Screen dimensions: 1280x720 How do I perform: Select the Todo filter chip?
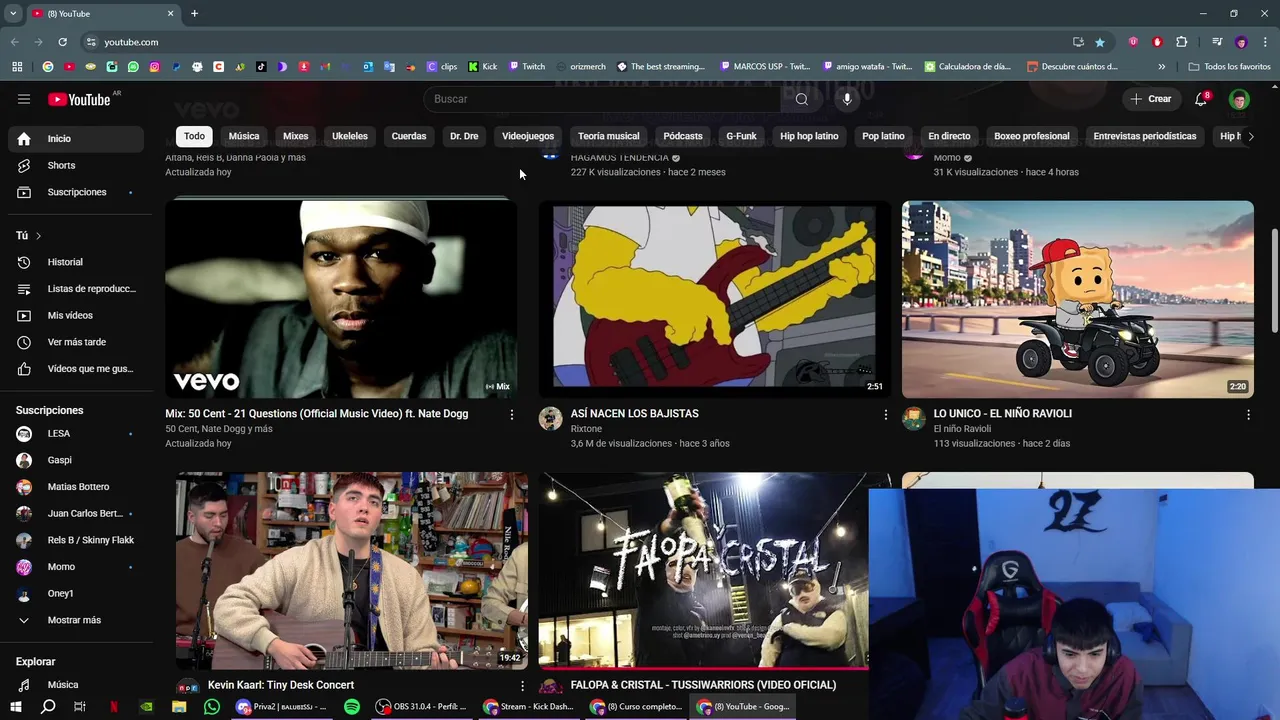click(194, 136)
